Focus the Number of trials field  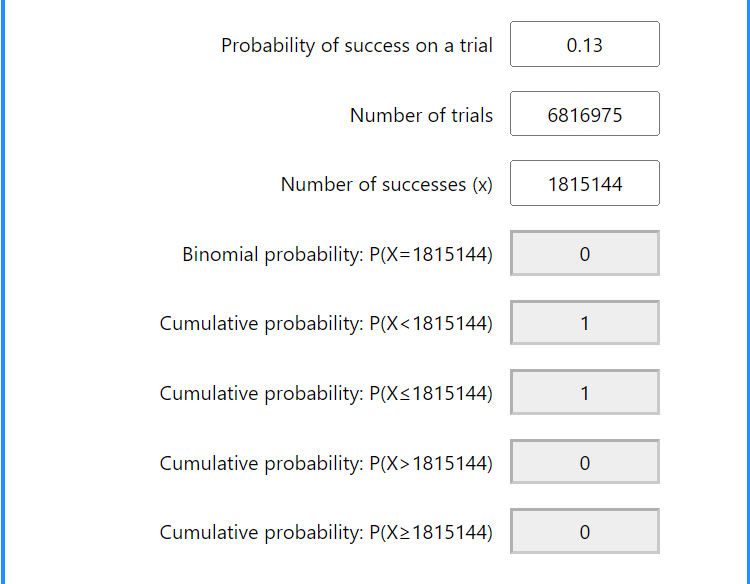(x=584, y=114)
